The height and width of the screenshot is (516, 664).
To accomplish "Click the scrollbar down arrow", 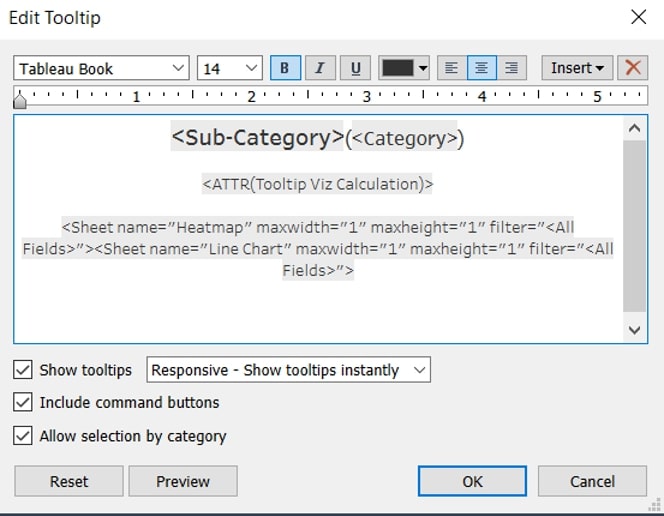I will [x=634, y=330].
